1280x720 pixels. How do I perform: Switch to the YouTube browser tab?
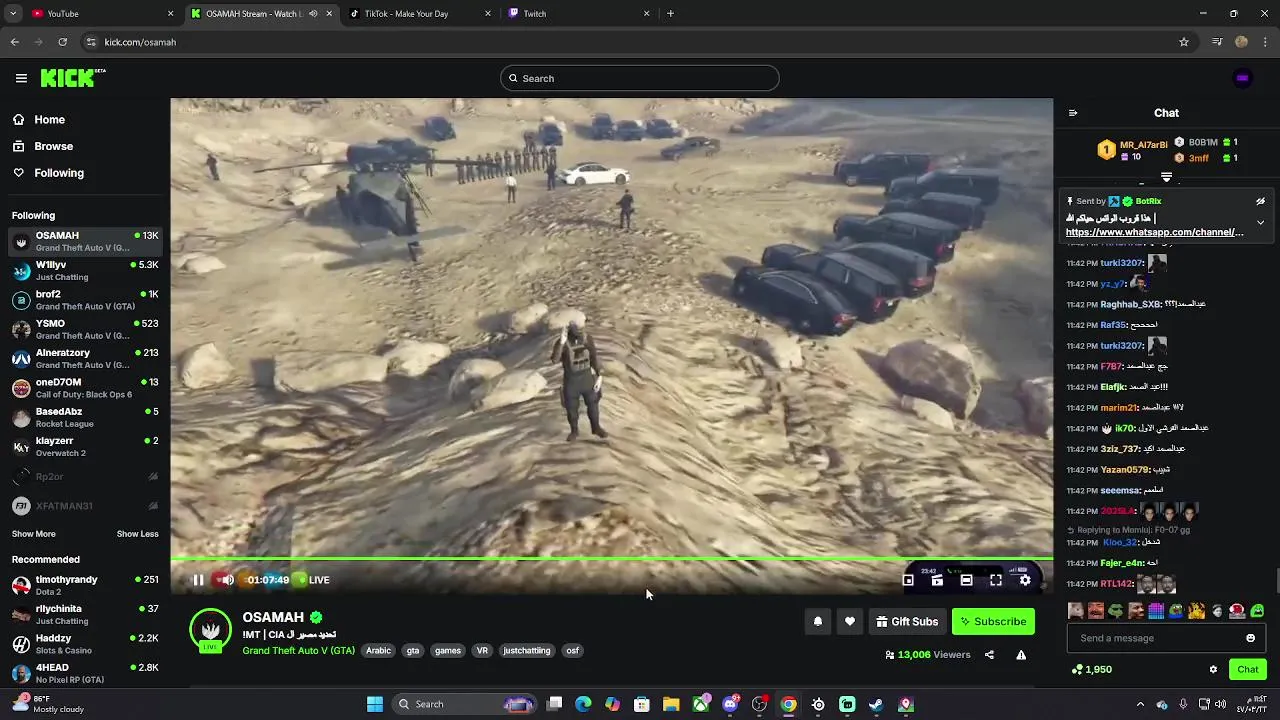[x=100, y=14]
